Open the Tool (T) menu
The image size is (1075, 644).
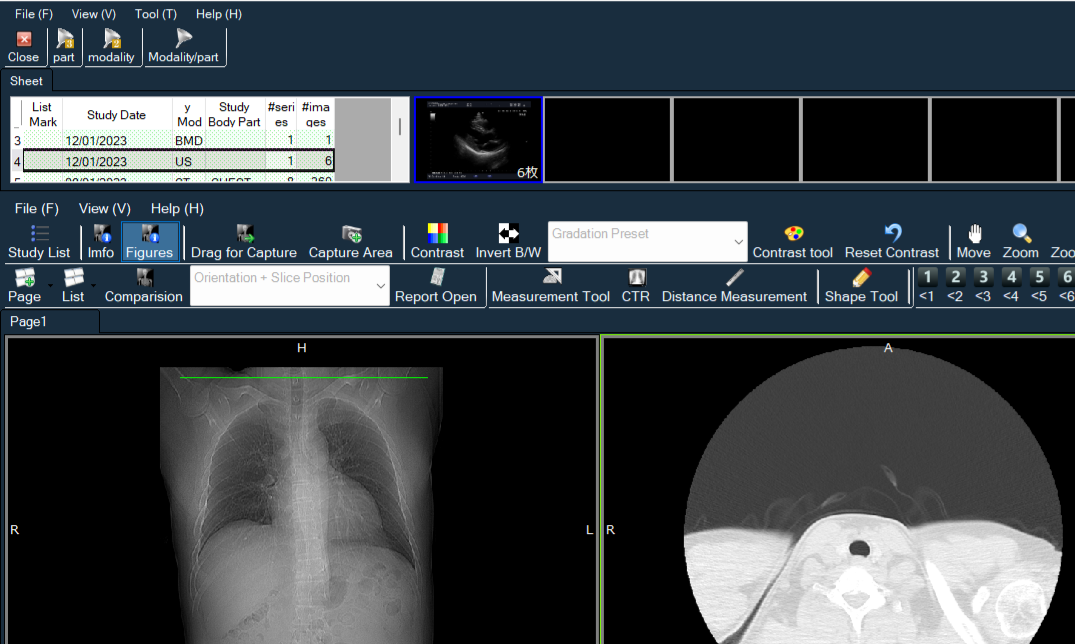coord(155,14)
